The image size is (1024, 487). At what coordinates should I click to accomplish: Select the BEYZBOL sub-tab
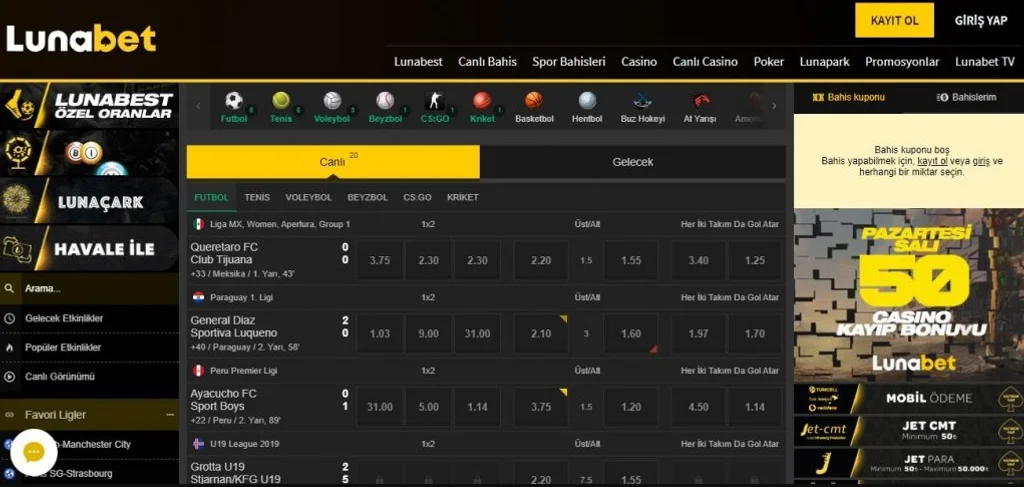click(368, 197)
